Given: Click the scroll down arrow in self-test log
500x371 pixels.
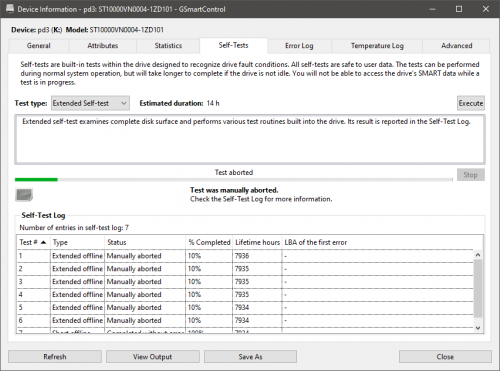Looking at the screenshot, I should 478,328.
